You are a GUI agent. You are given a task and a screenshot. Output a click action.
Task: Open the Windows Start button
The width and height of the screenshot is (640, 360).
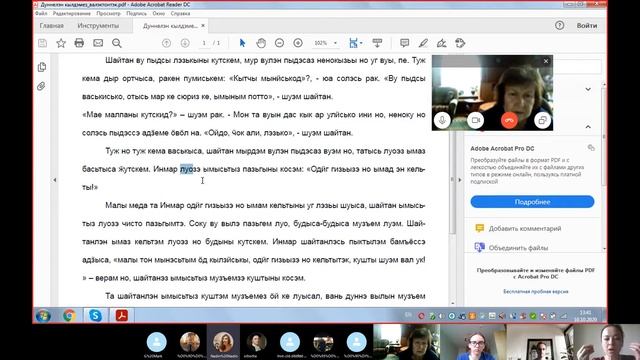(43, 316)
